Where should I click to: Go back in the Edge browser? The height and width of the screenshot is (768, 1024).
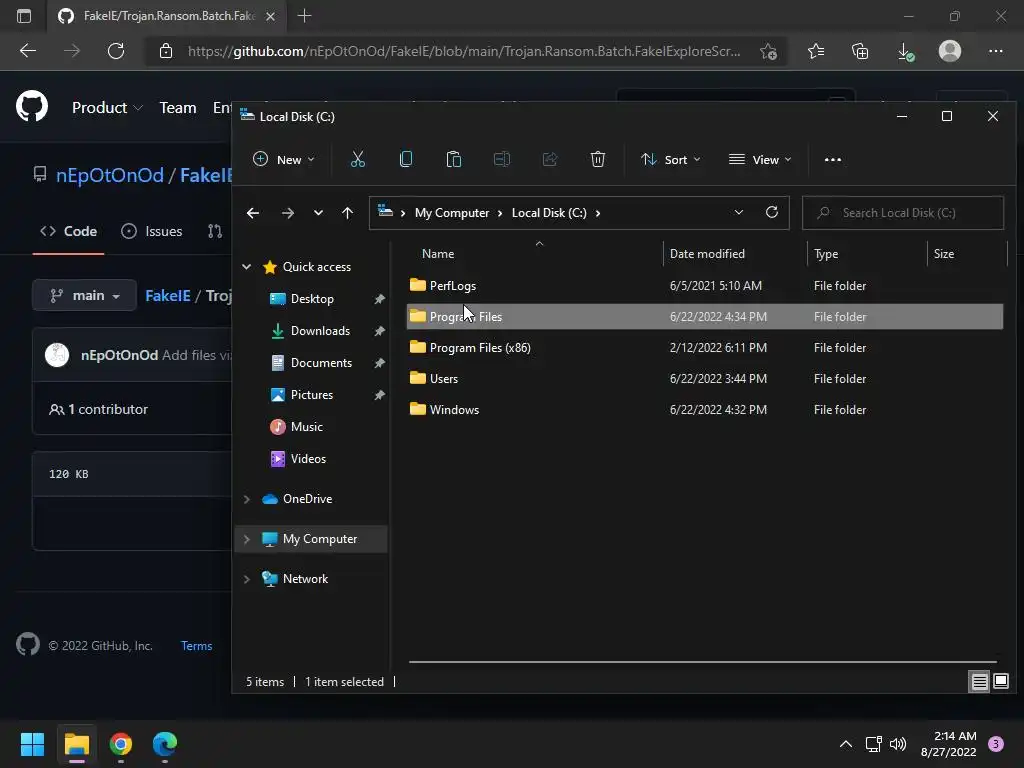(x=28, y=51)
